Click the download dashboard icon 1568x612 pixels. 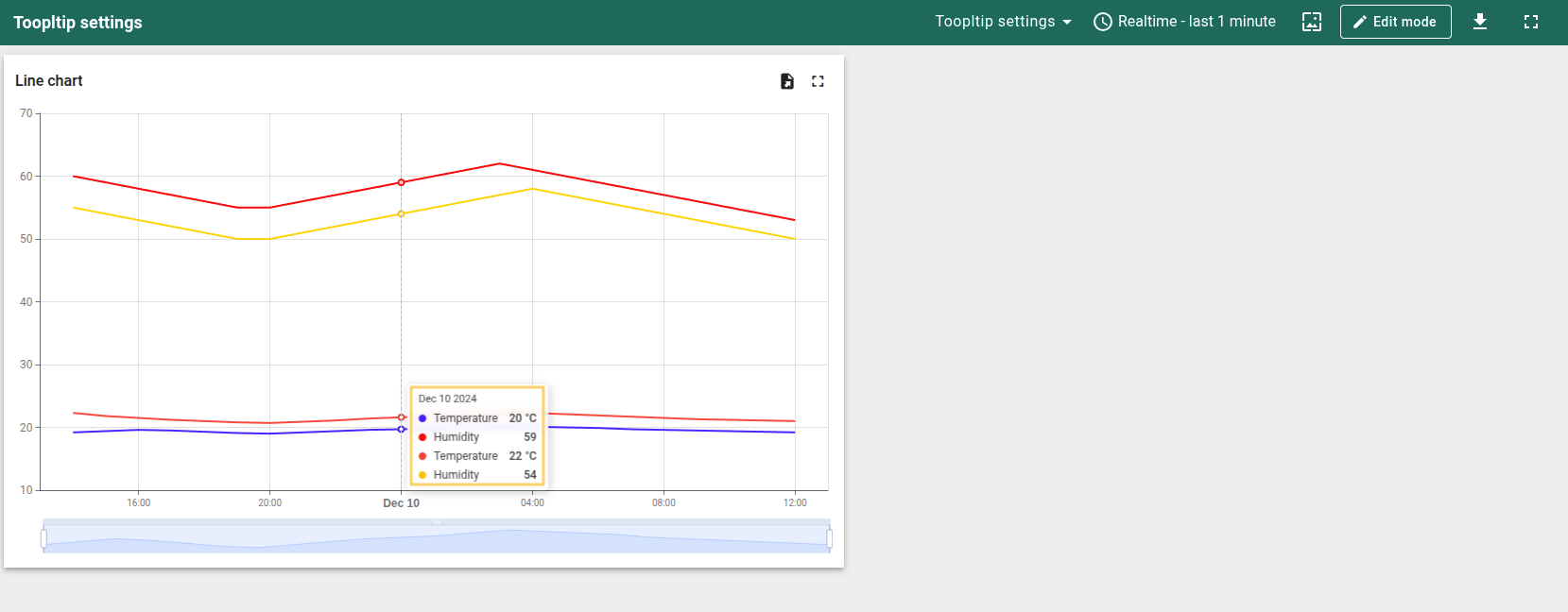1480,22
